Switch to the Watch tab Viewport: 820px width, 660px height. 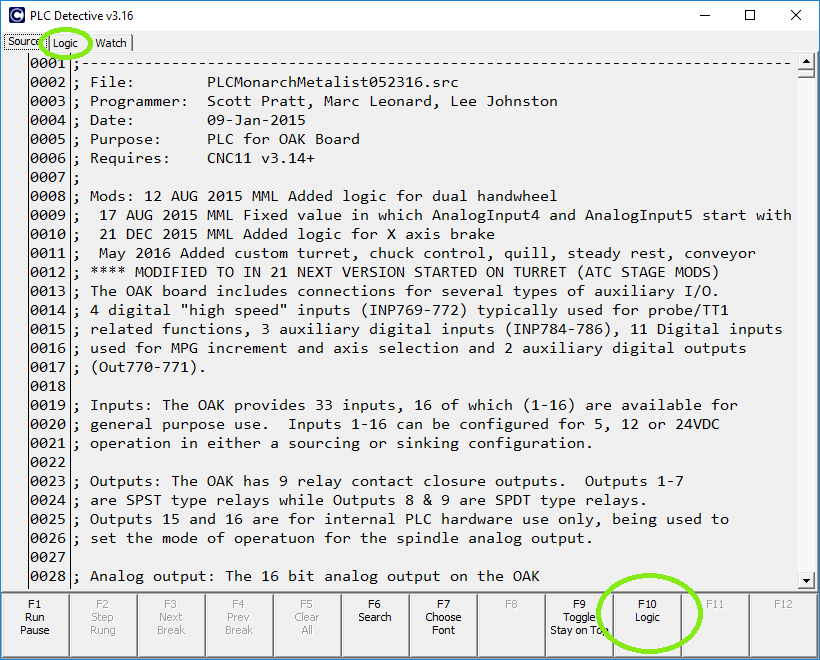111,43
